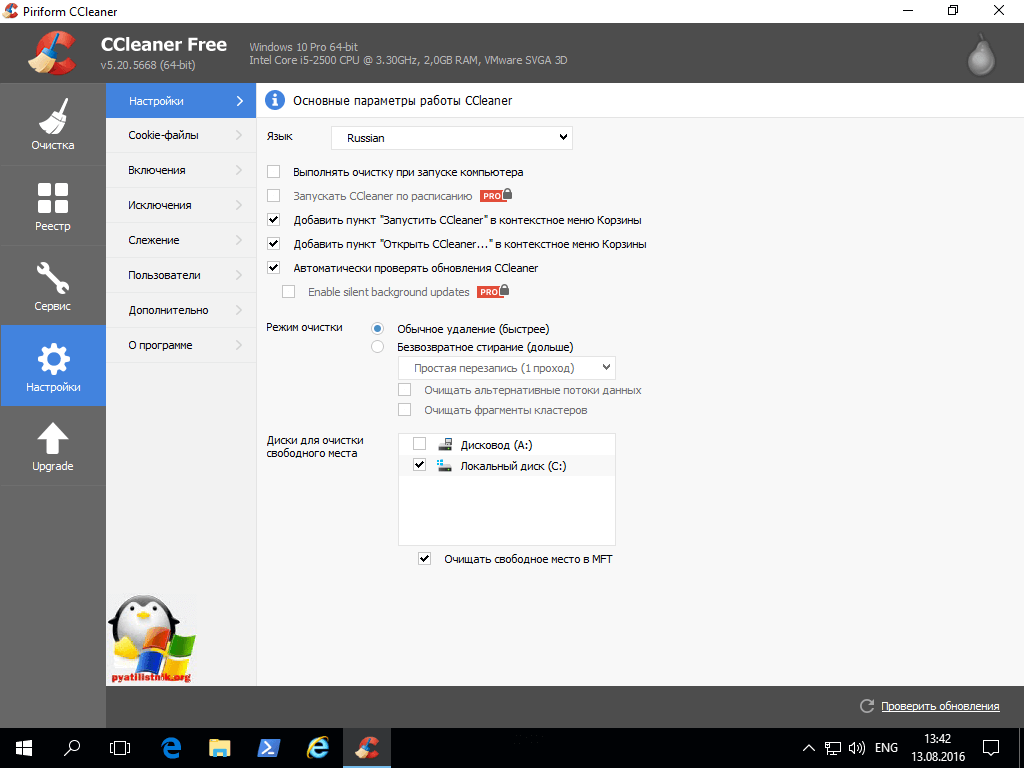Enable cleaning at computer startup checkbox

[274, 172]
